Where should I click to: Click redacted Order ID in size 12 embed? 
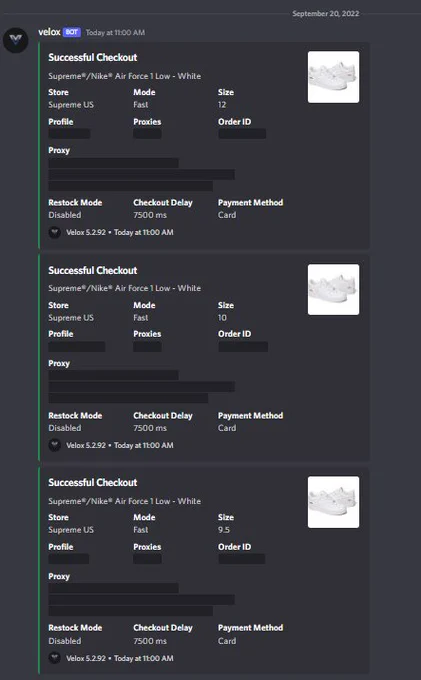(242, 134)
